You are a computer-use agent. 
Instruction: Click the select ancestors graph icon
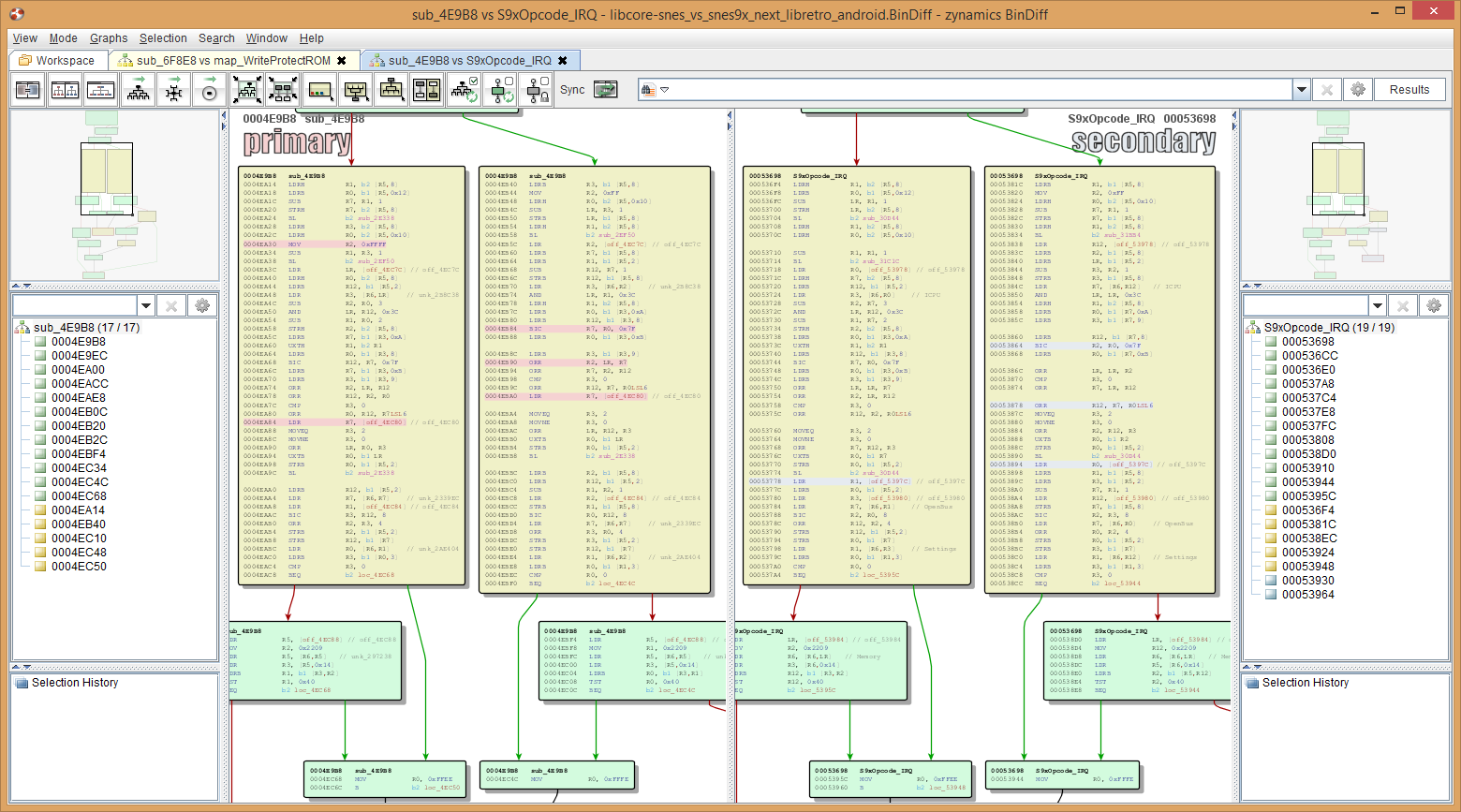pos(355,90)
